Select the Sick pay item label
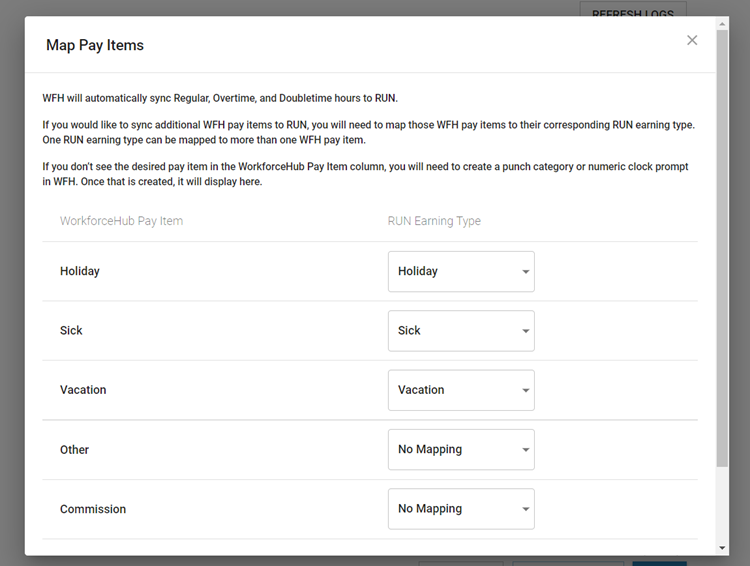Image resolution: width=750 pixels, height=566 pixels. (x=71, y=331)
